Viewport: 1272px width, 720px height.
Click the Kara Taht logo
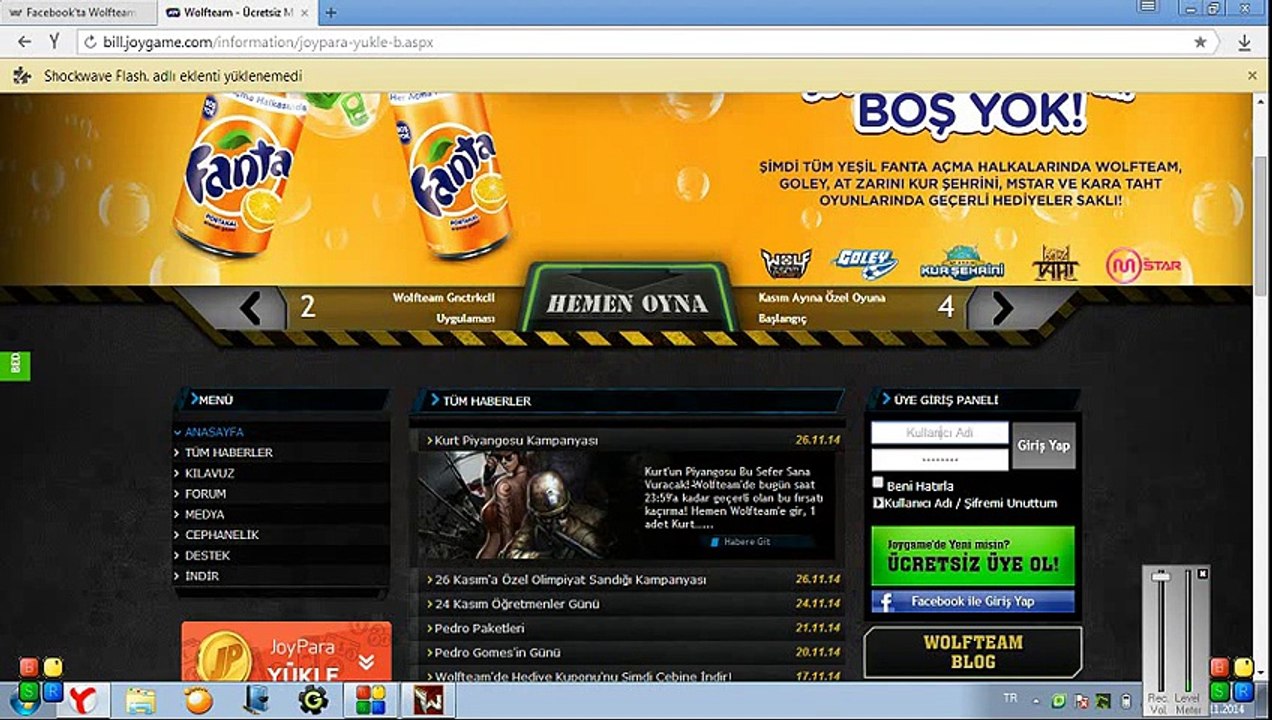click(x=1055, y=263)
